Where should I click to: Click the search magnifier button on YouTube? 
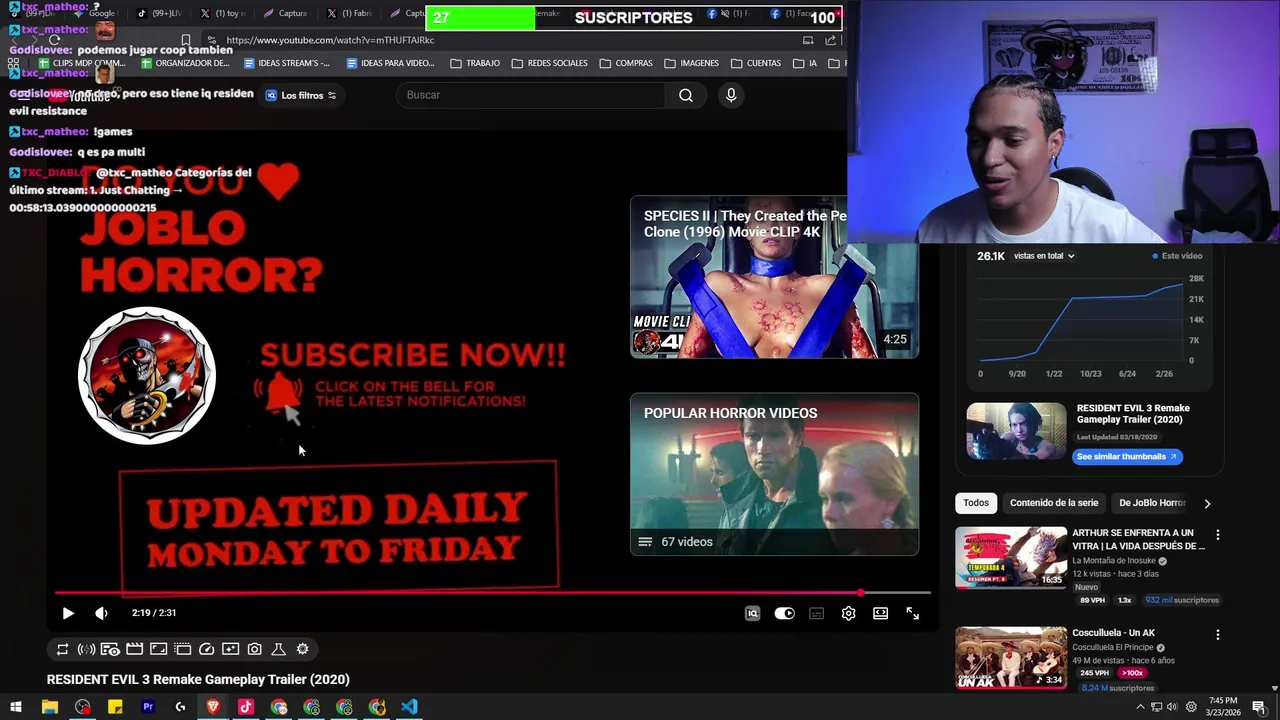click(686, 95)
